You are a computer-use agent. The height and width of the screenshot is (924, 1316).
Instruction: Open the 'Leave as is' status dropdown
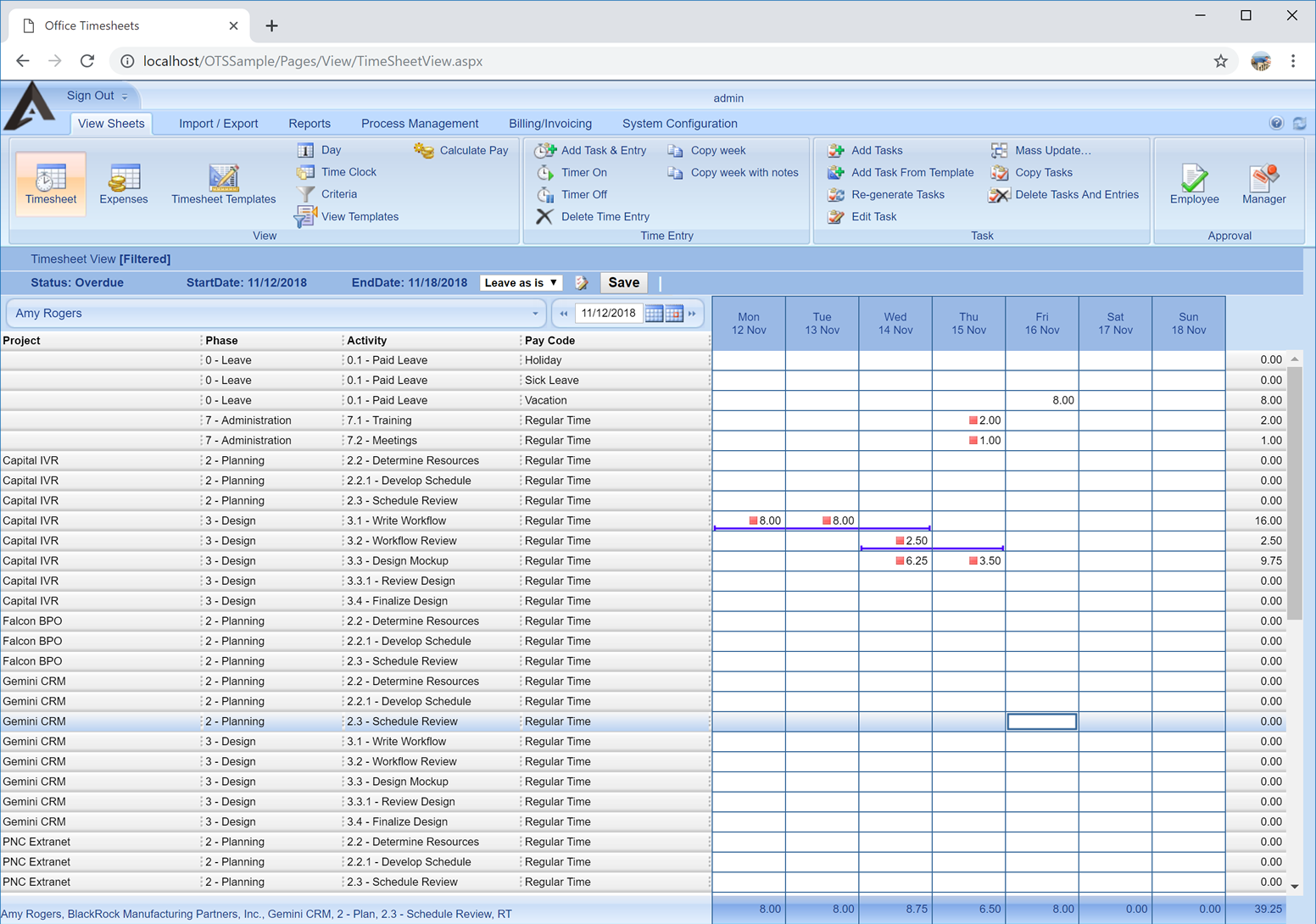coord(521,283)
